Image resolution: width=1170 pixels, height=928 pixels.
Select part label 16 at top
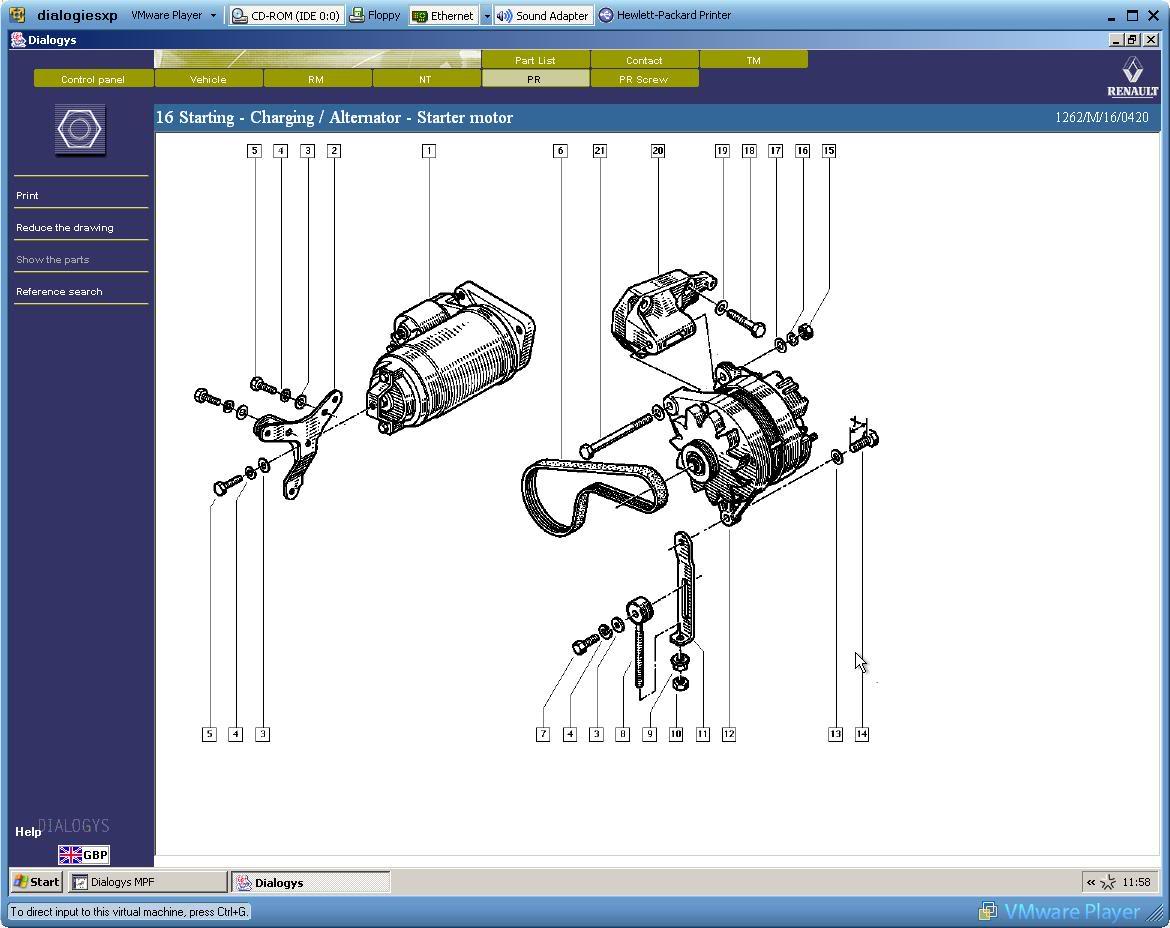803,151
